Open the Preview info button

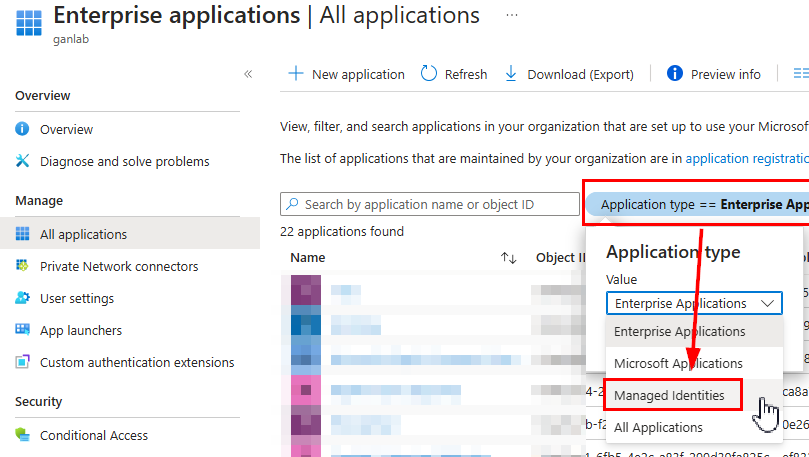714,74
